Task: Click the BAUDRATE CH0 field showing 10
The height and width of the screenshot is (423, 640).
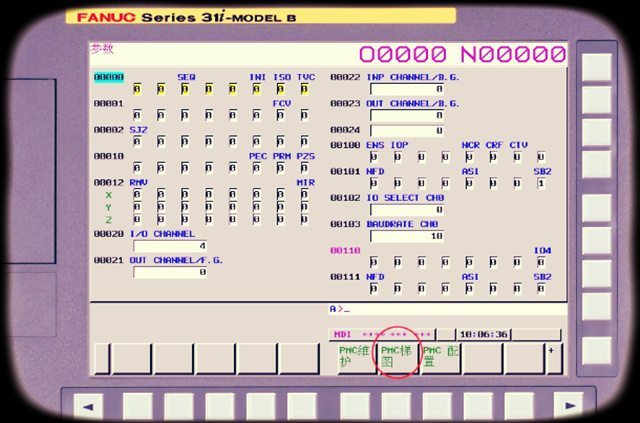Action: (x=407, y=236)
